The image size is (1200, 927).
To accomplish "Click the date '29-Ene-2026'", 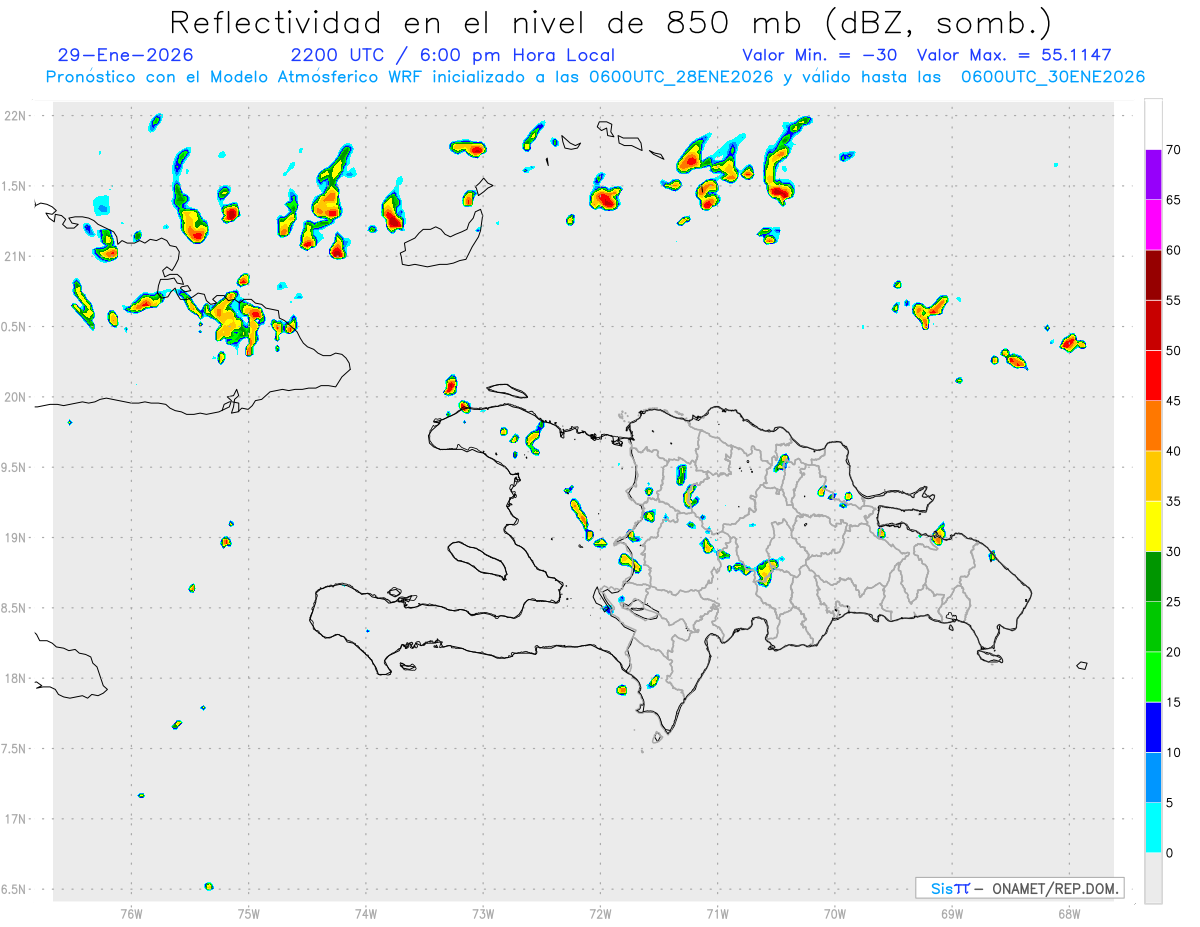I will [126, 55].
